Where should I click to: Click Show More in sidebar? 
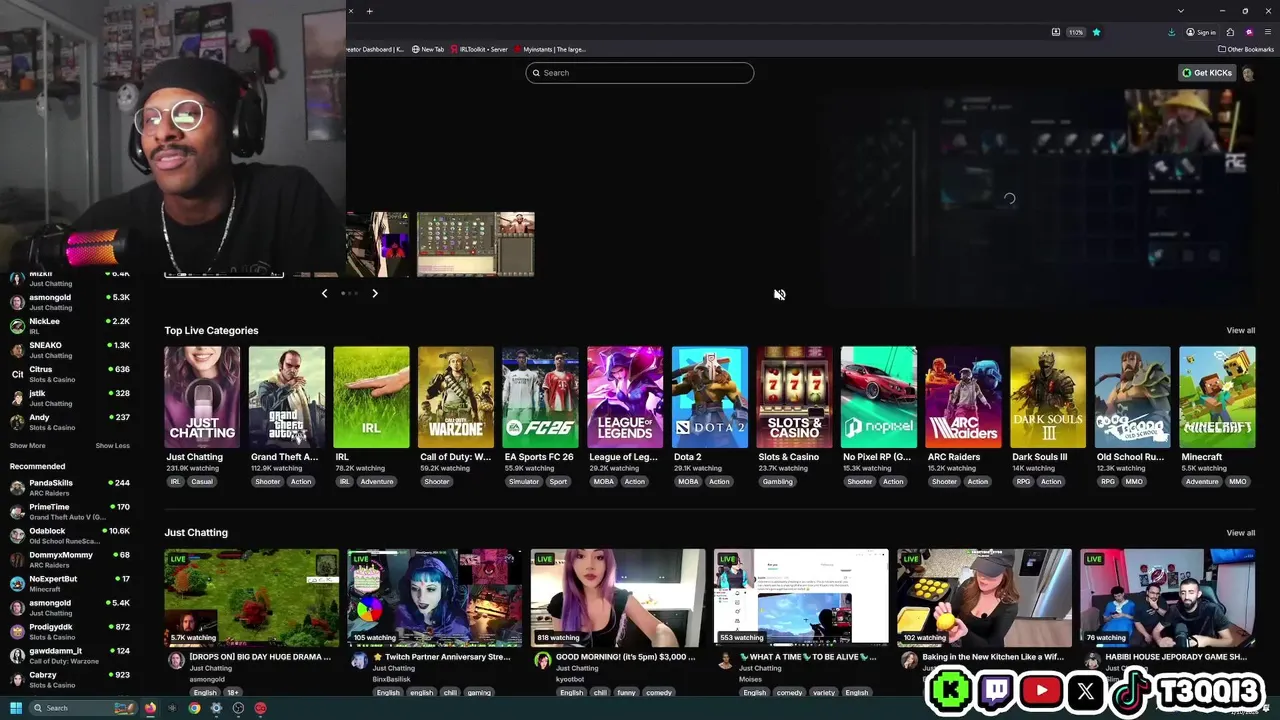(x=27, y=446)
